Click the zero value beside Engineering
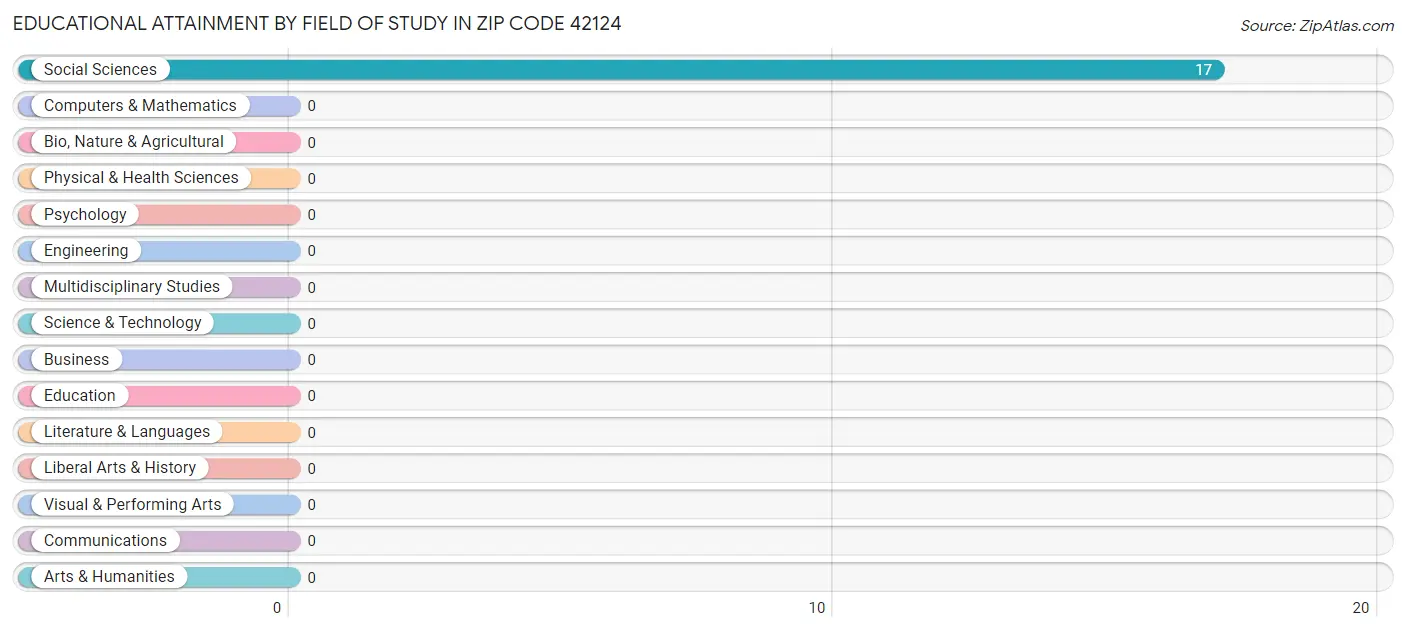Viewport: 1406px width, 632px height. pos(311,251)
